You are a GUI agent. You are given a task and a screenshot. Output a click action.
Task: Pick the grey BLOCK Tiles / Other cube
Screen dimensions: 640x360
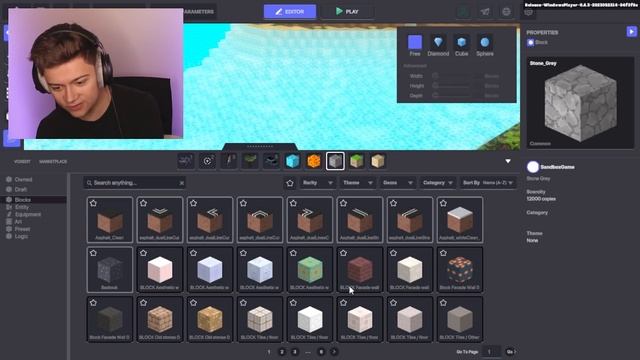460,319
